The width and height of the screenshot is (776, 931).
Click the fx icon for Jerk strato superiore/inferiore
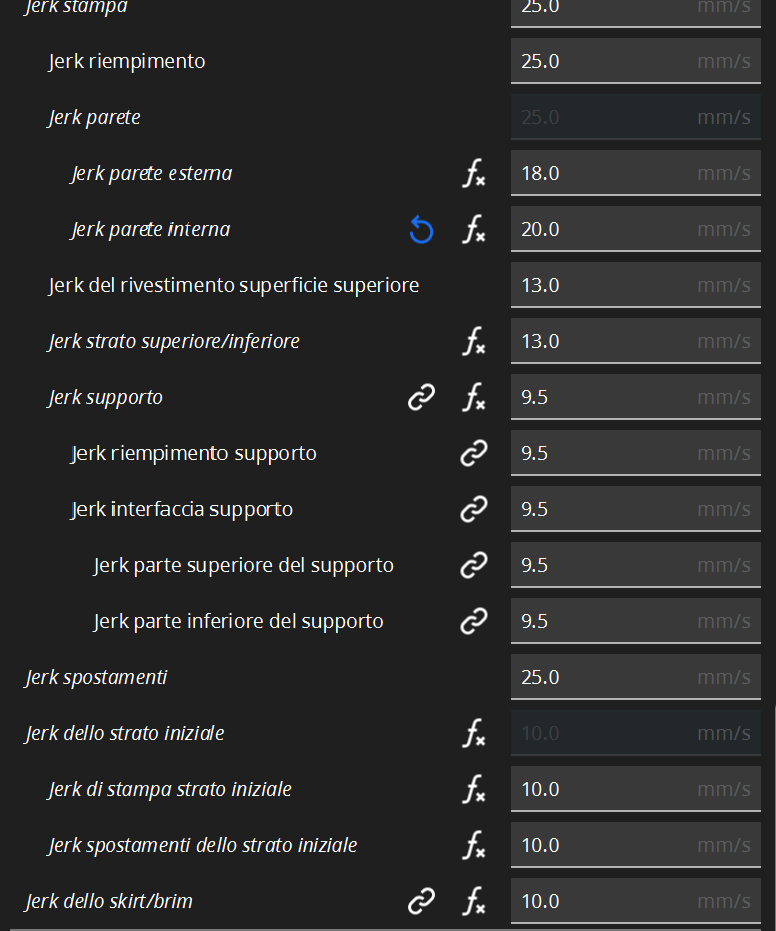tap(473, 342)
